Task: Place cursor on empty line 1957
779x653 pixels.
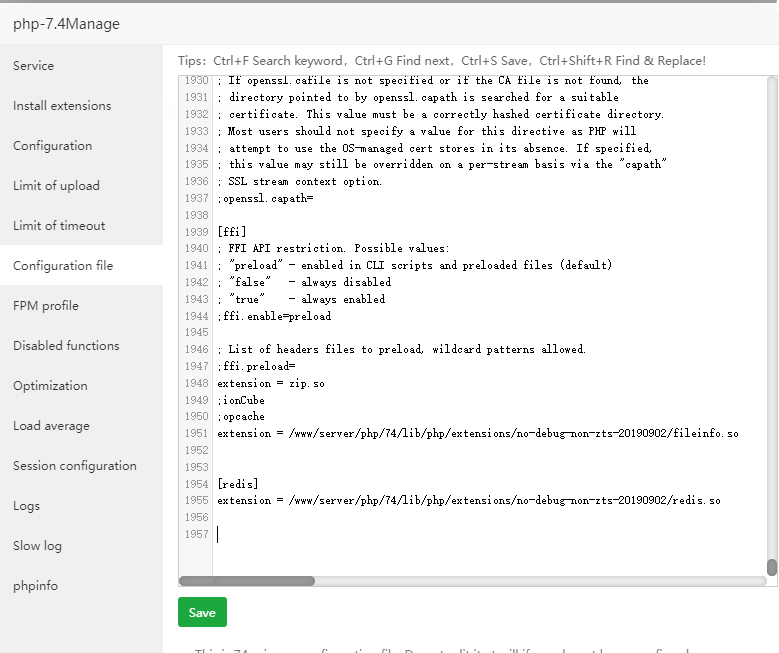Action: coord(400,534)
